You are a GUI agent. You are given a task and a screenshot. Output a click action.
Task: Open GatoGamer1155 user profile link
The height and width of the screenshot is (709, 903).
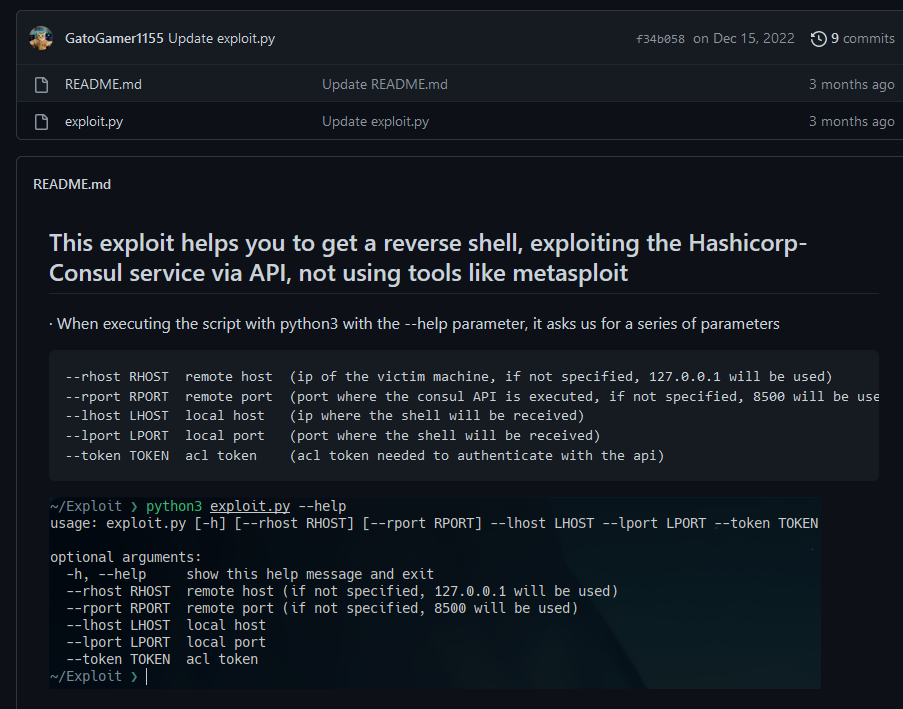click(114, 39)
